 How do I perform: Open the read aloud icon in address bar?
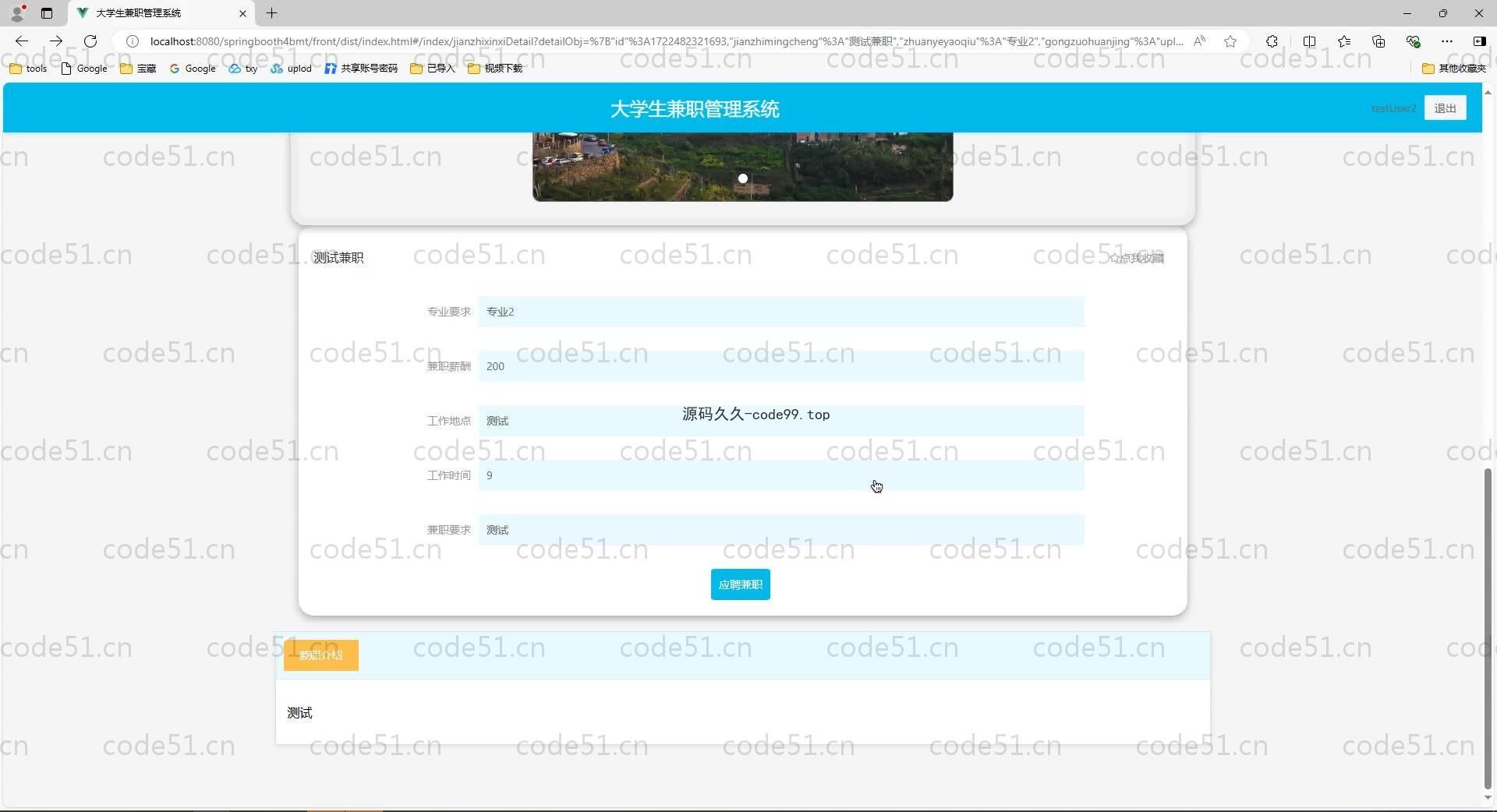click(1199, 41)
